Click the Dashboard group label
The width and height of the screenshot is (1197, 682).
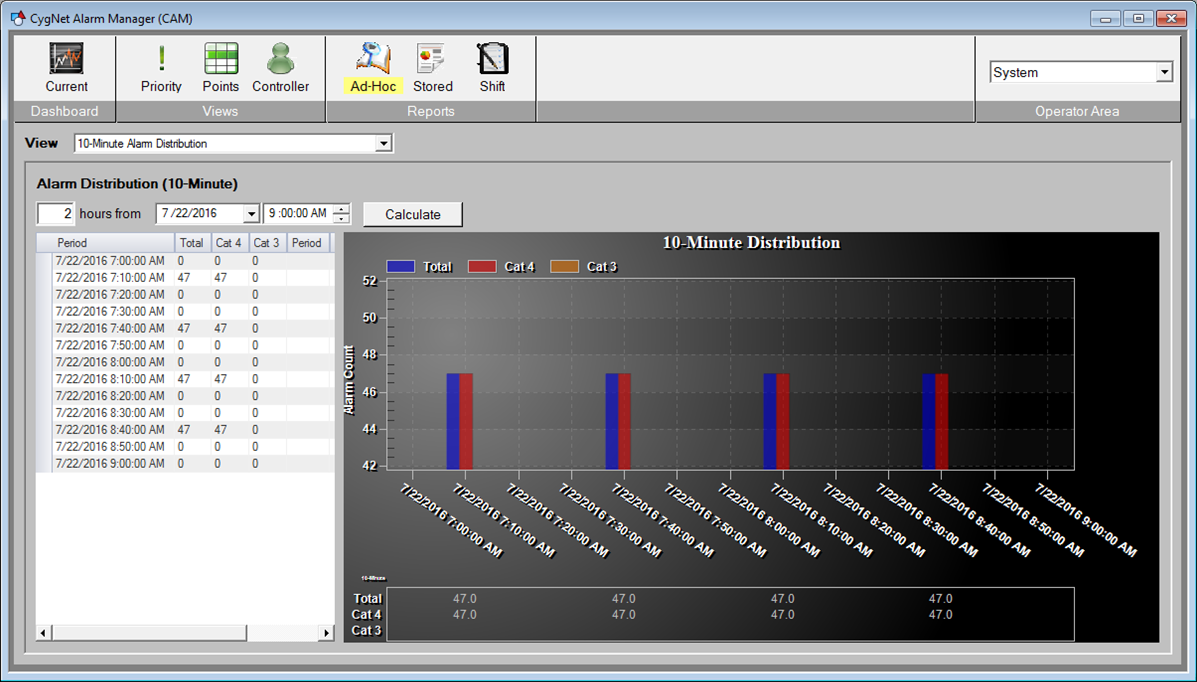[65, 112]
